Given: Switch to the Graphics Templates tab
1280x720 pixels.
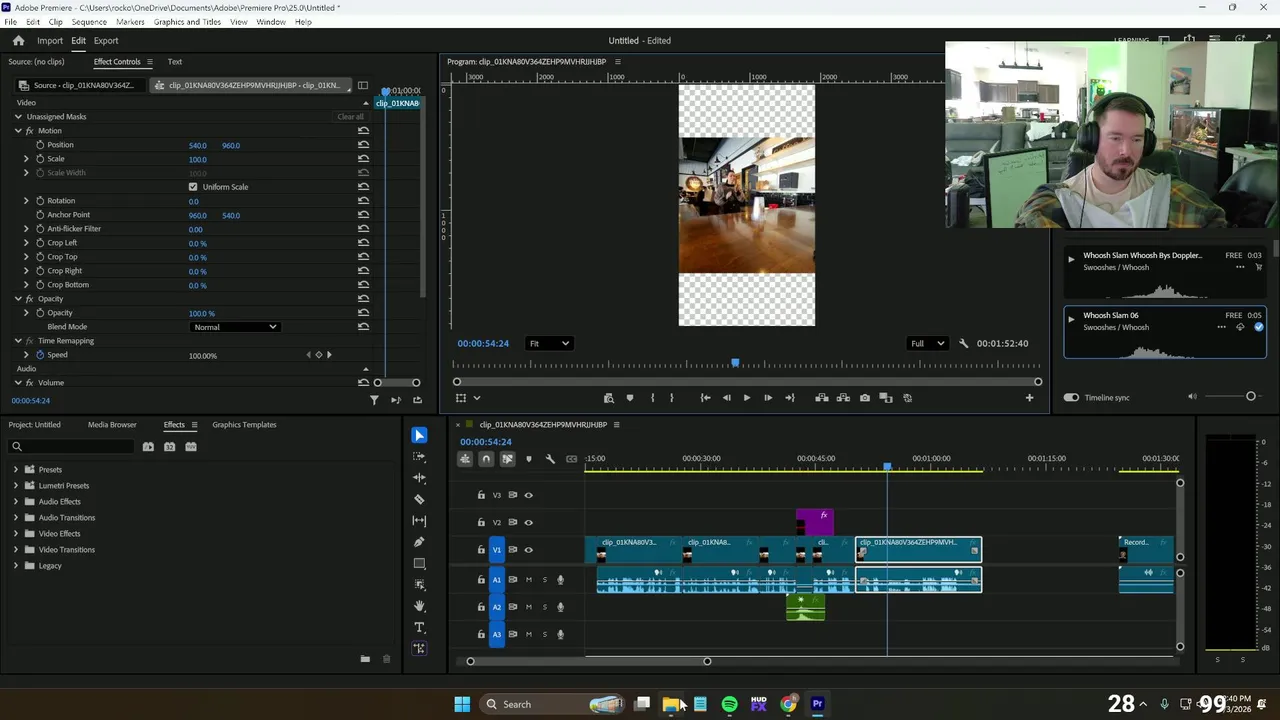Looking at the screenshot, I should click(244, 425).
